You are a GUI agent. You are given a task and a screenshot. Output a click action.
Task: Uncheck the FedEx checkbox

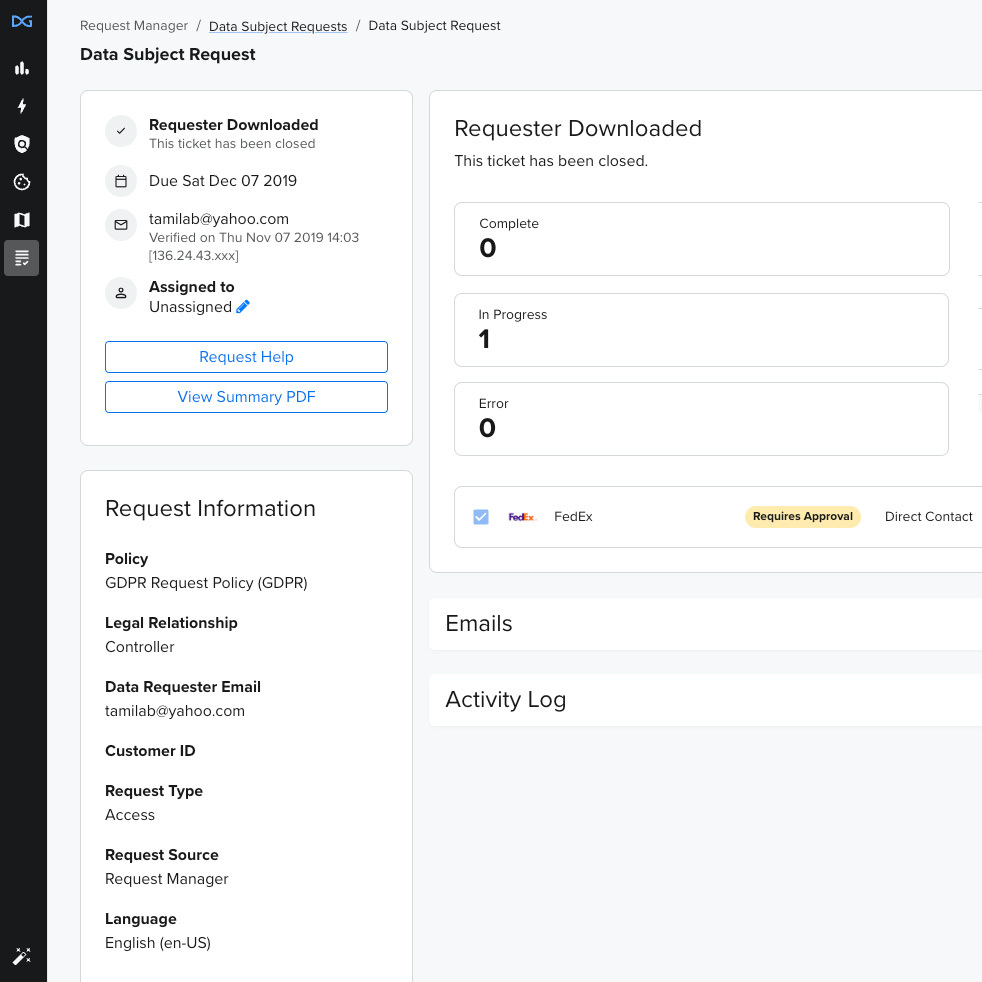pos(481,516)
